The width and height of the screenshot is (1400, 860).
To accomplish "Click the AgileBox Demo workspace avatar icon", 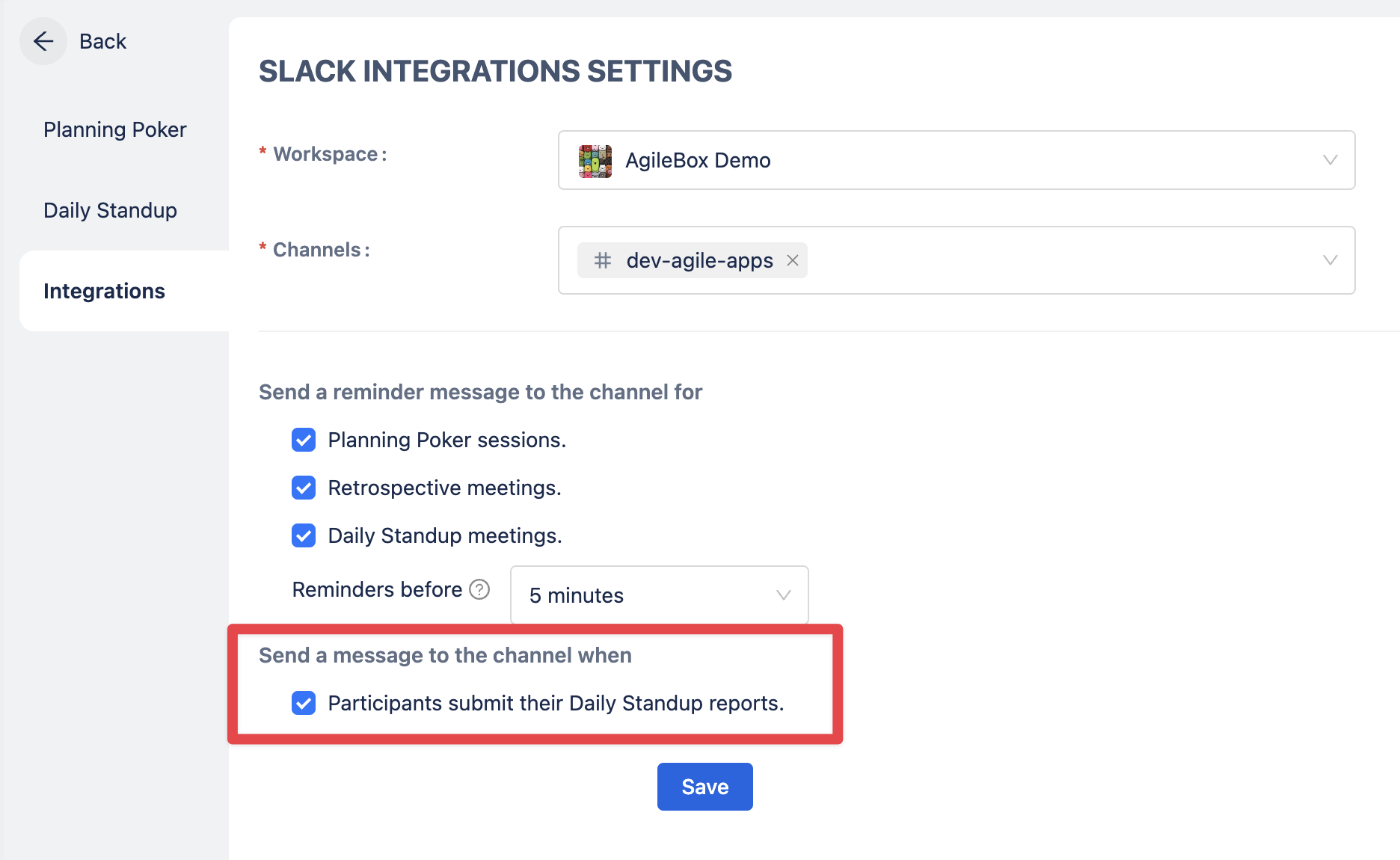I will pos(595,161).
